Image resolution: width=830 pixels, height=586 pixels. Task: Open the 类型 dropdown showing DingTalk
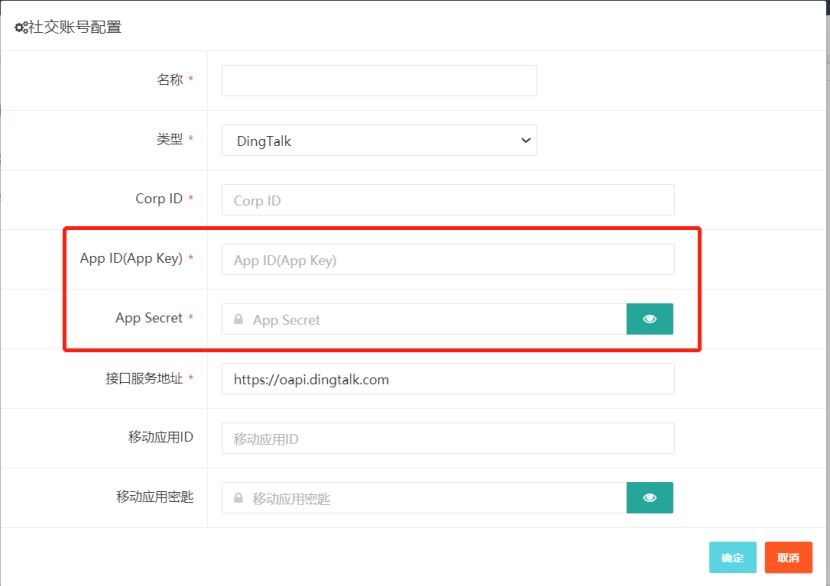click(378, 140)
